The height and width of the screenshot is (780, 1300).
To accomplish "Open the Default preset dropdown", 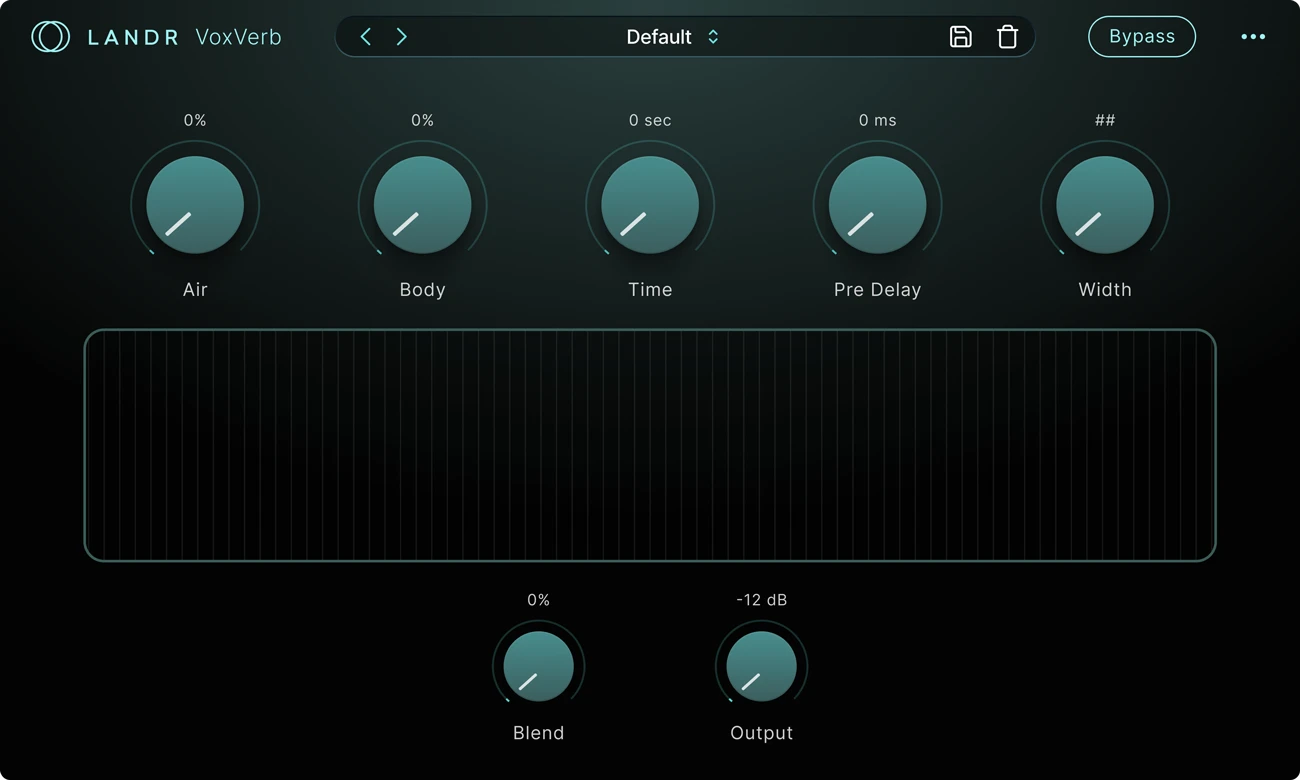I will (672, 37).
